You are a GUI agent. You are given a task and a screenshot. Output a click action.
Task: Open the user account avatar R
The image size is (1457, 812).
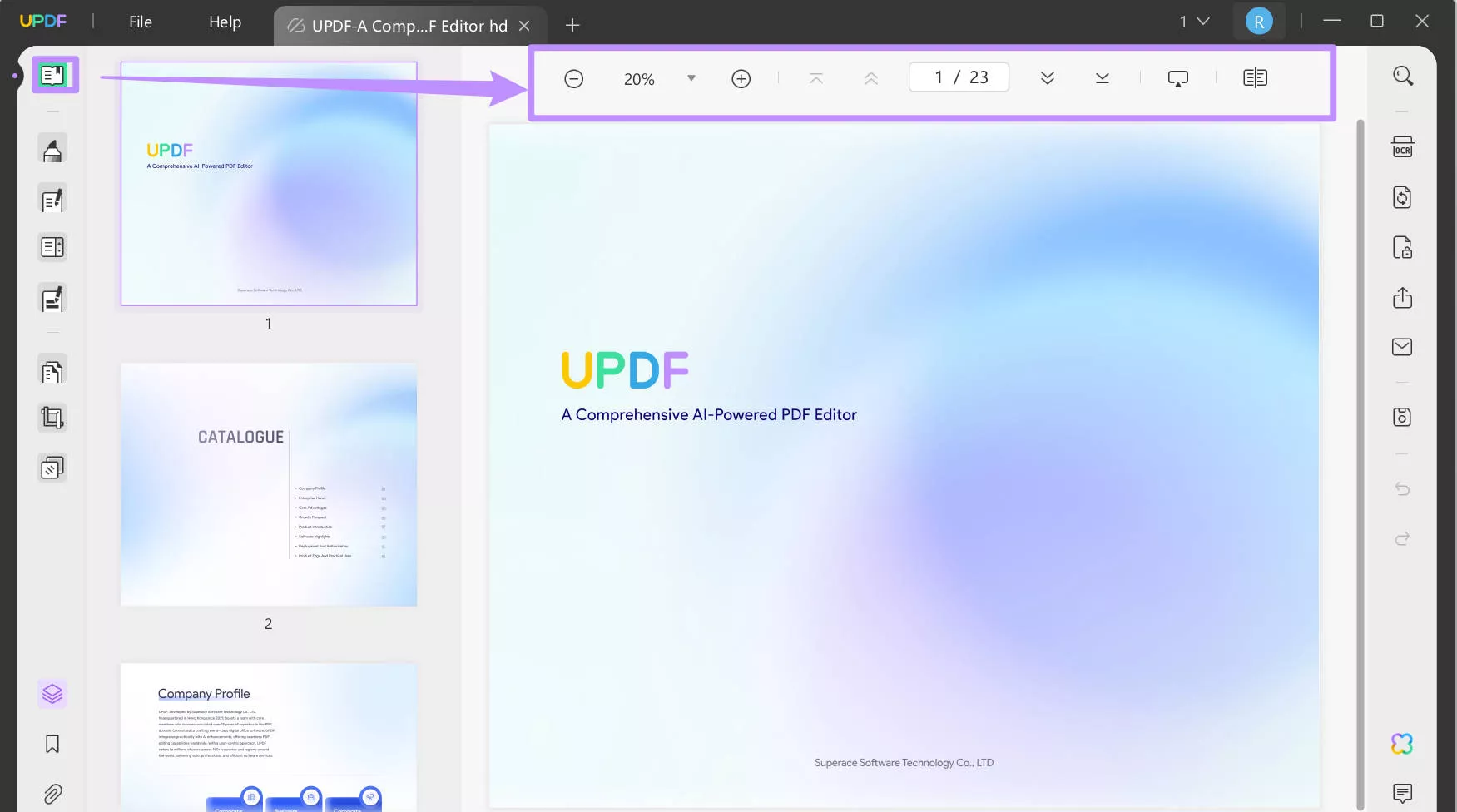[x=1259, y=22]
